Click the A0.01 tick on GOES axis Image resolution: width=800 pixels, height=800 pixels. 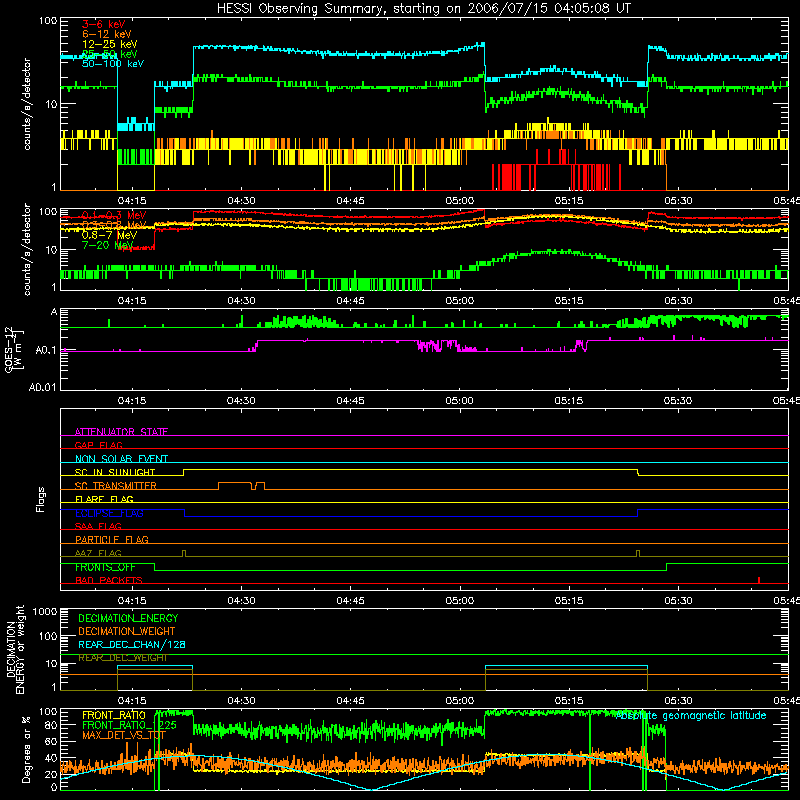coord(42,387)
